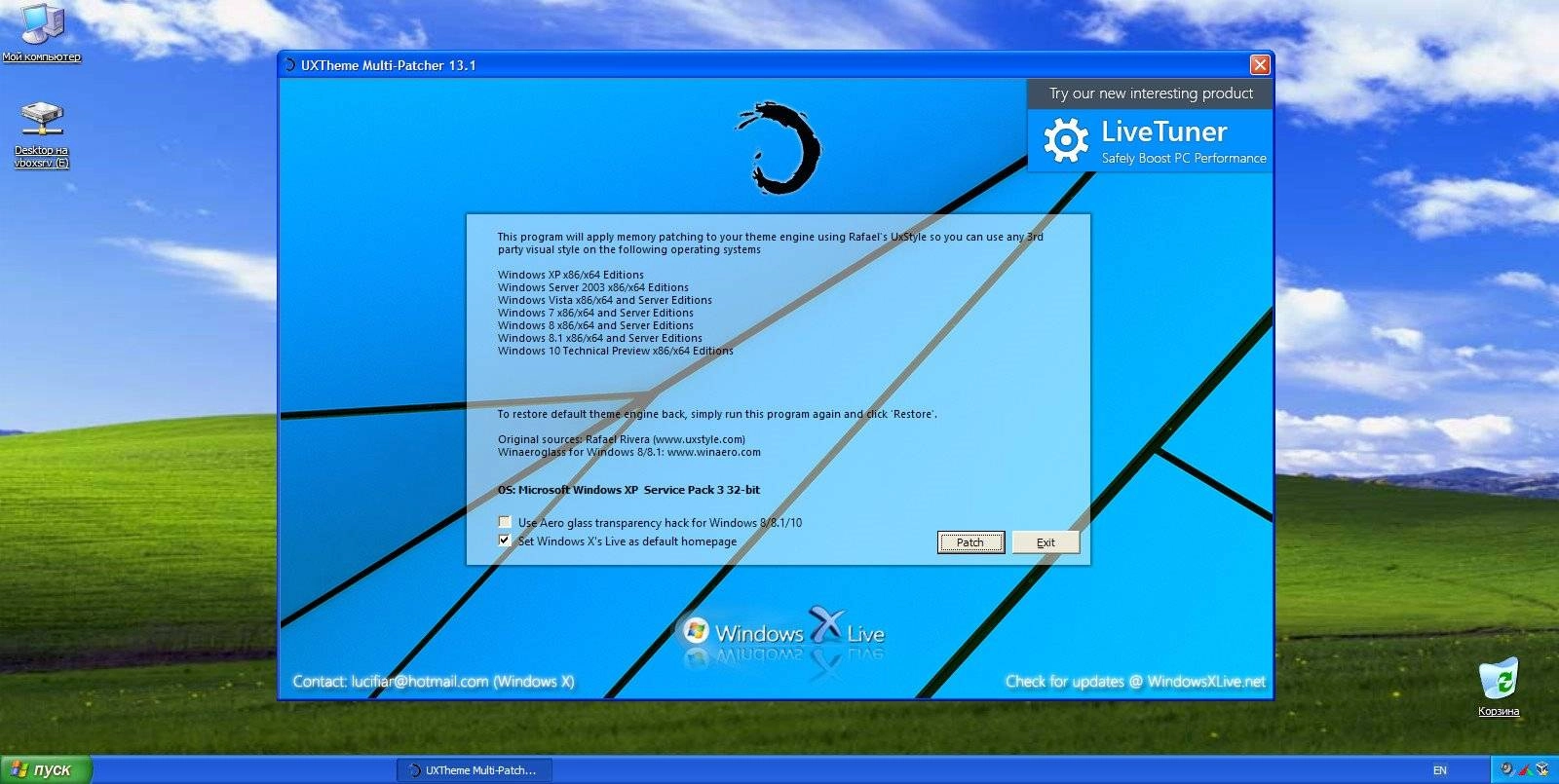Click the VirtualBox cube tray icon

pos(1542,769)
